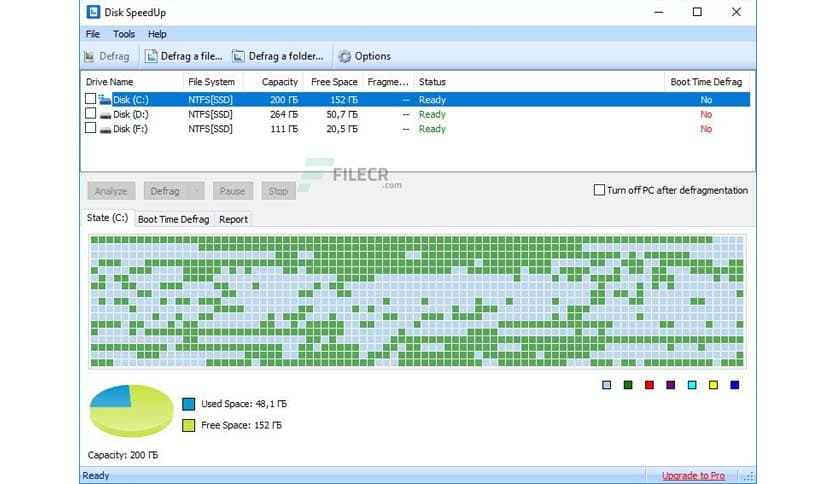This screenshot has height=484, width=836.
Task: Click the Disk (D:) drive icon
Action: (x=105, y=115)
